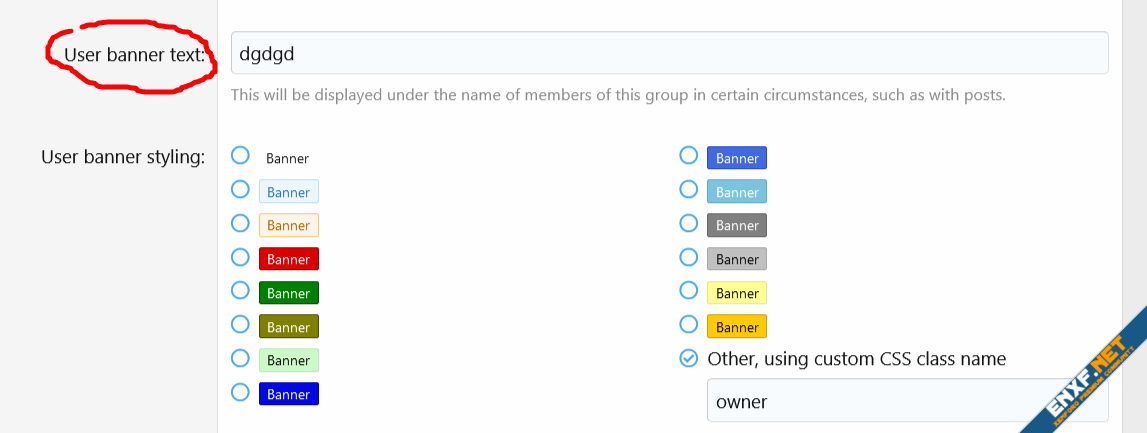This screenshot has width=1147, height=433.
Task: Click the User banner text input field
Action: pyautogui.click(x=668, y=53)
